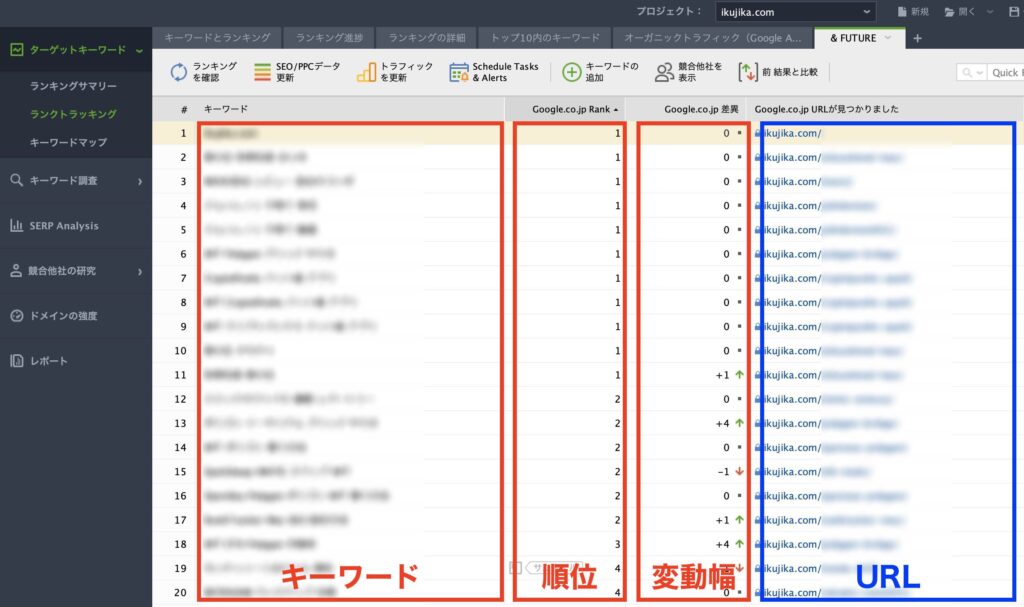Screen dimensions: 1024x607
Task: Click the +4 difference value in row 13
Action: click(x=722, y=423)
